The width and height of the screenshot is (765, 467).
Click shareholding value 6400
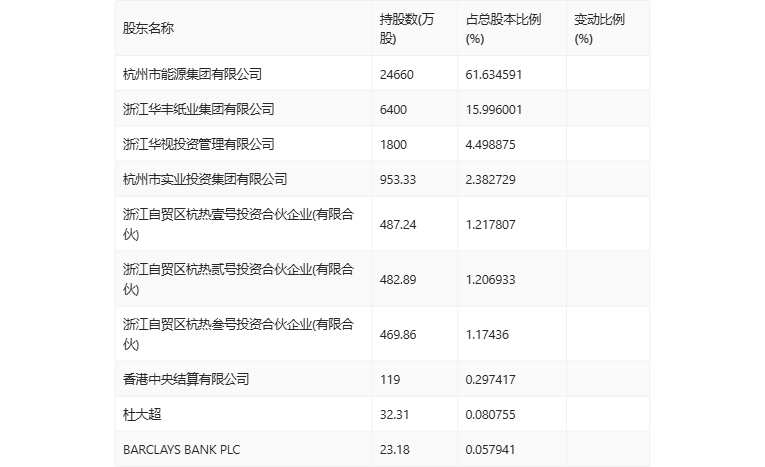pyautogui.click(x=393, y=110)
